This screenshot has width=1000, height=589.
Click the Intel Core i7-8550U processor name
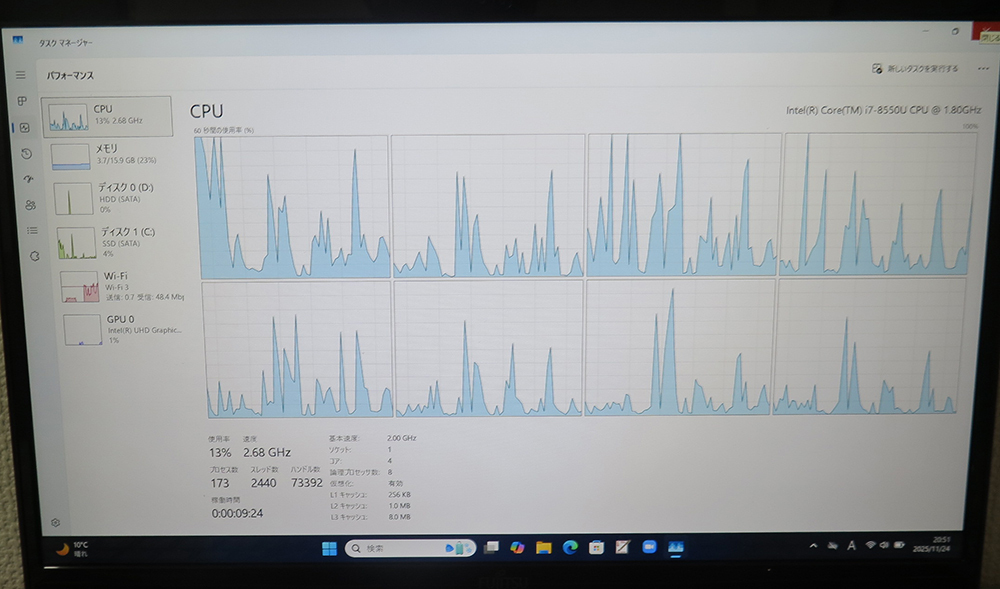click(883, 110)
